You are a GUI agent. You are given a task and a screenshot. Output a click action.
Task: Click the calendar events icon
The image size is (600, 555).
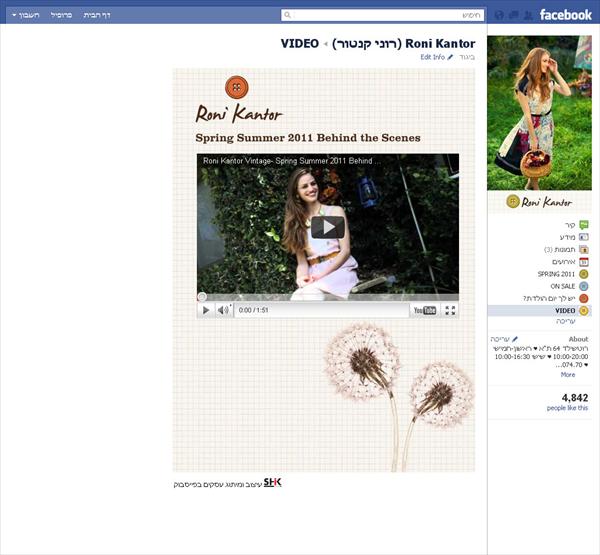coord(584,262)
